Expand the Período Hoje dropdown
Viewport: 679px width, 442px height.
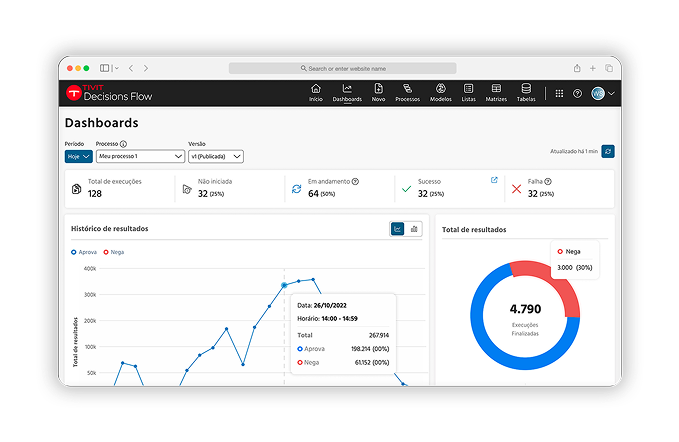[x=78, y=156]
